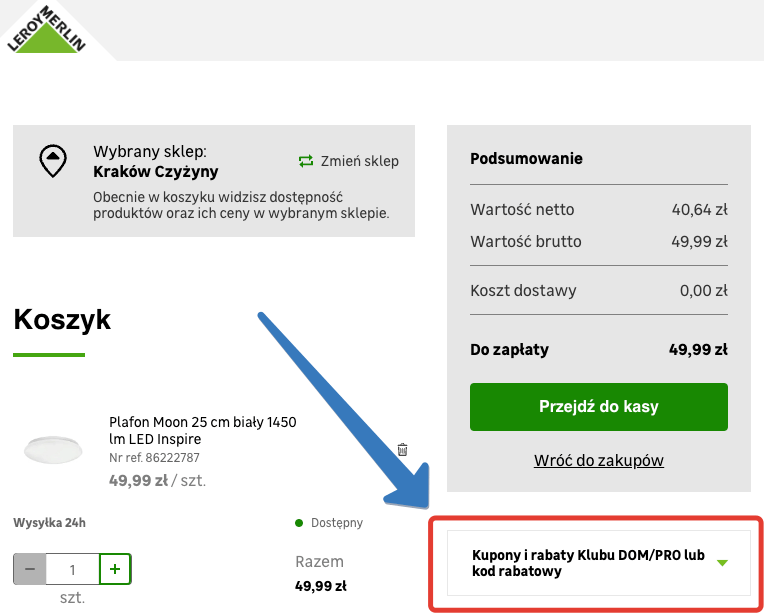Increase quantity with the plus button

pos(115,569)
